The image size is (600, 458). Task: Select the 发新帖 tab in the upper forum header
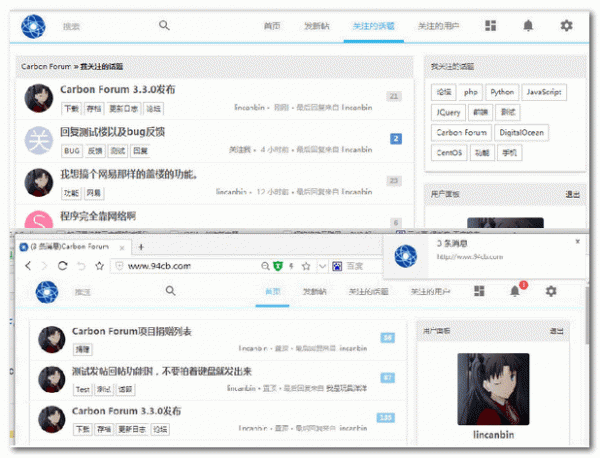pyautogui.click(x=317, y=26)
